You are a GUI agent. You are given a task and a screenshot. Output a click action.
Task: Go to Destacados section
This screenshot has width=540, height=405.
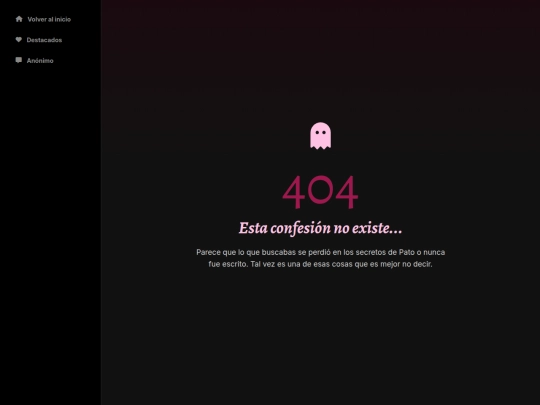point(44,40)
